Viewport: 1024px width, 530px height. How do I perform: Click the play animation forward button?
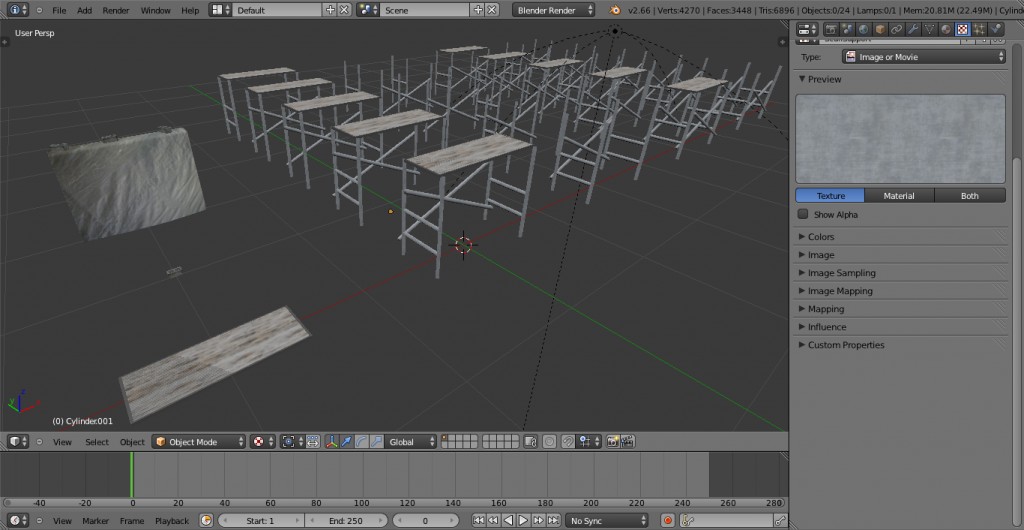[x=523, y=520]
